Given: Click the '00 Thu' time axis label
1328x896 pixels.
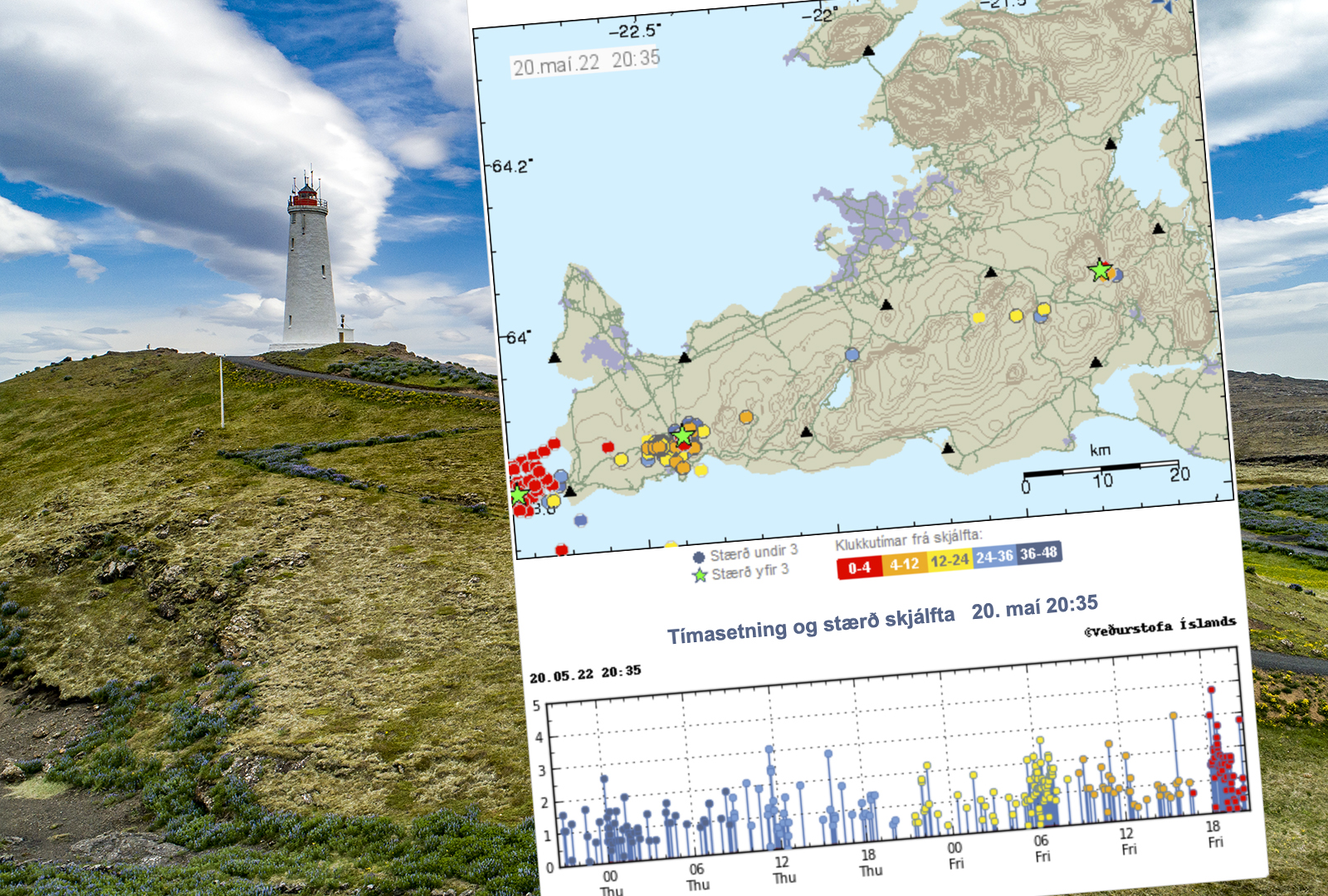Looking at the screenshot, I should (x=611, y=884).
